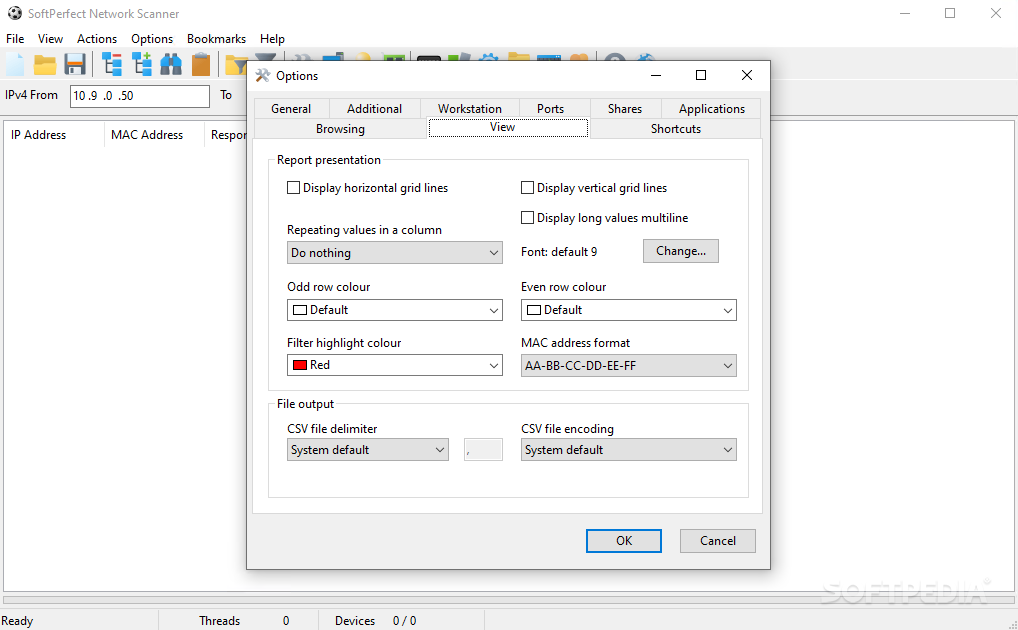Click the SoftPerfect Network Scanner app icon

click(x=14, y=14)
